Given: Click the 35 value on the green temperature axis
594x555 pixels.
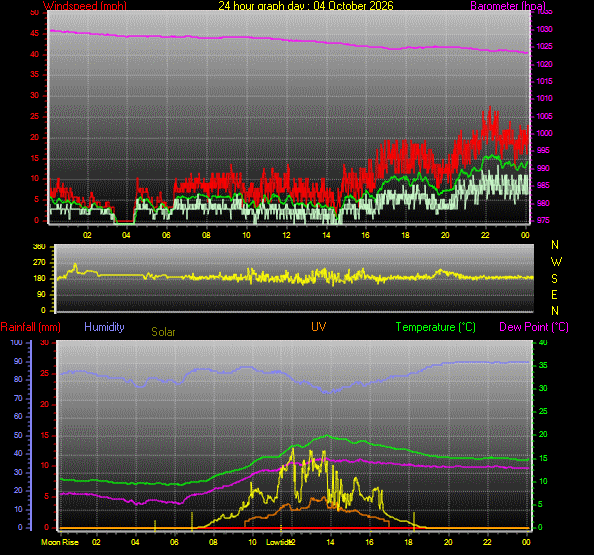Looking at the screenshot, I should tap(543, 365).
